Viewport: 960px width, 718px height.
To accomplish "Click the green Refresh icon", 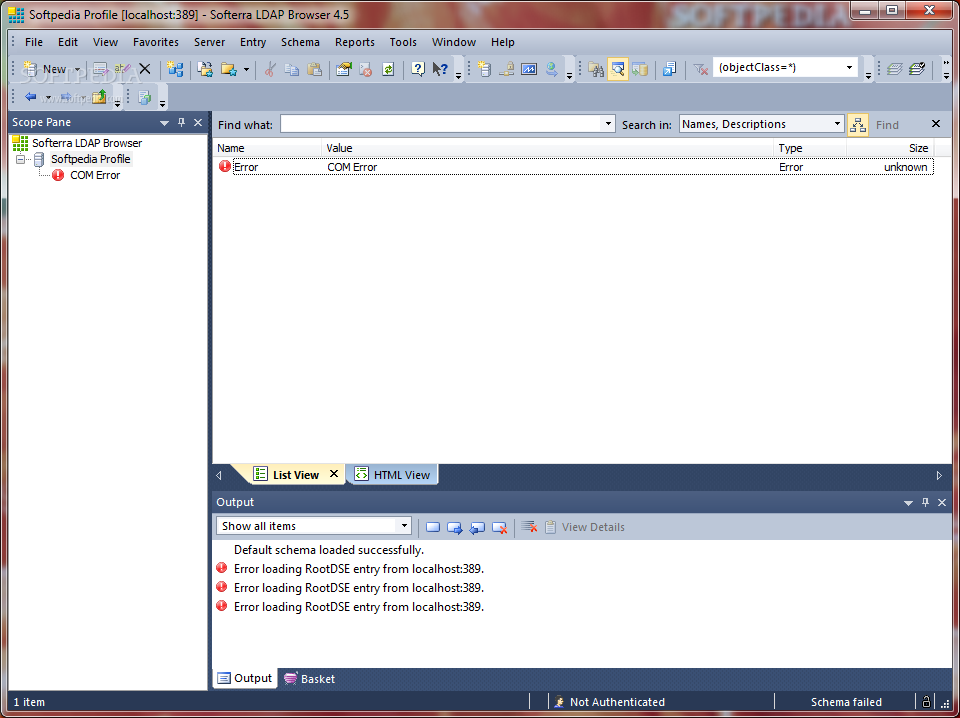I will (388, 69).
